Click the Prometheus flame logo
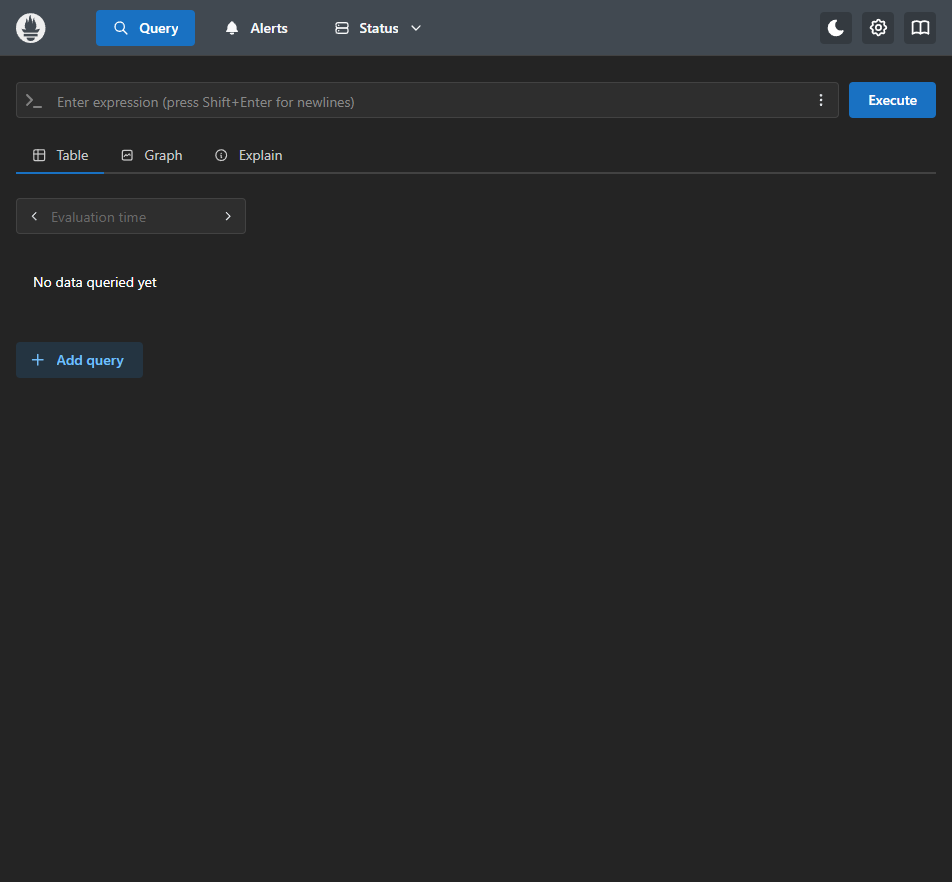This screenshot has height=882, width=952. tap(31, 28)
